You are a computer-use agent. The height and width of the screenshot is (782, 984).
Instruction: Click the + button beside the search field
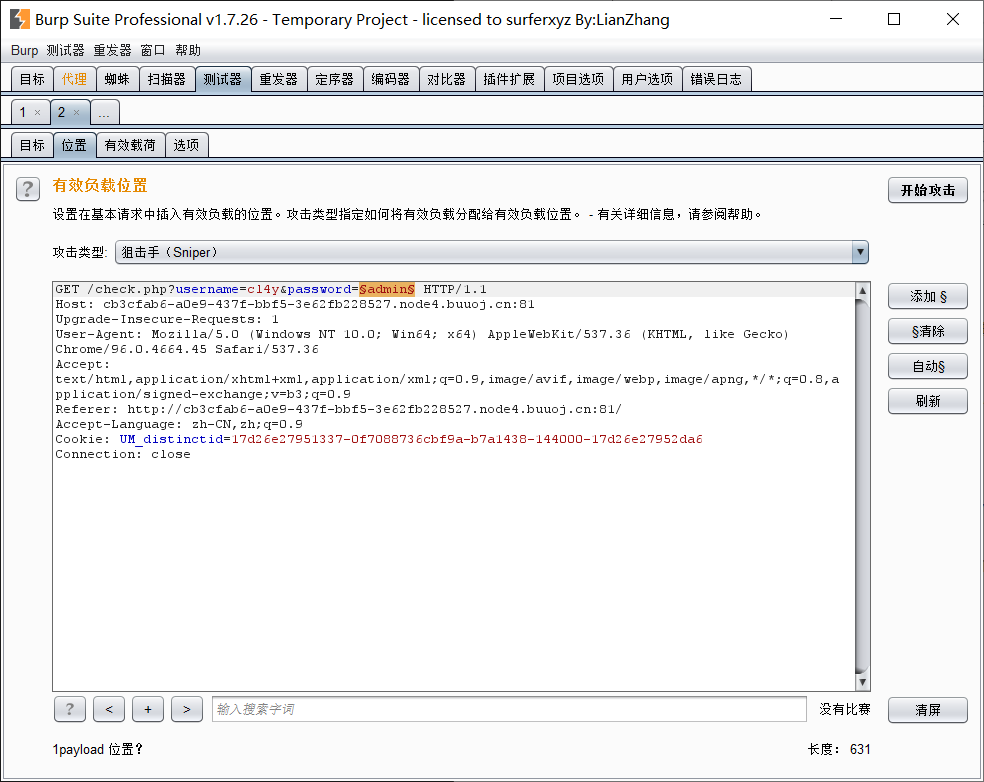[x=148, y=709]
